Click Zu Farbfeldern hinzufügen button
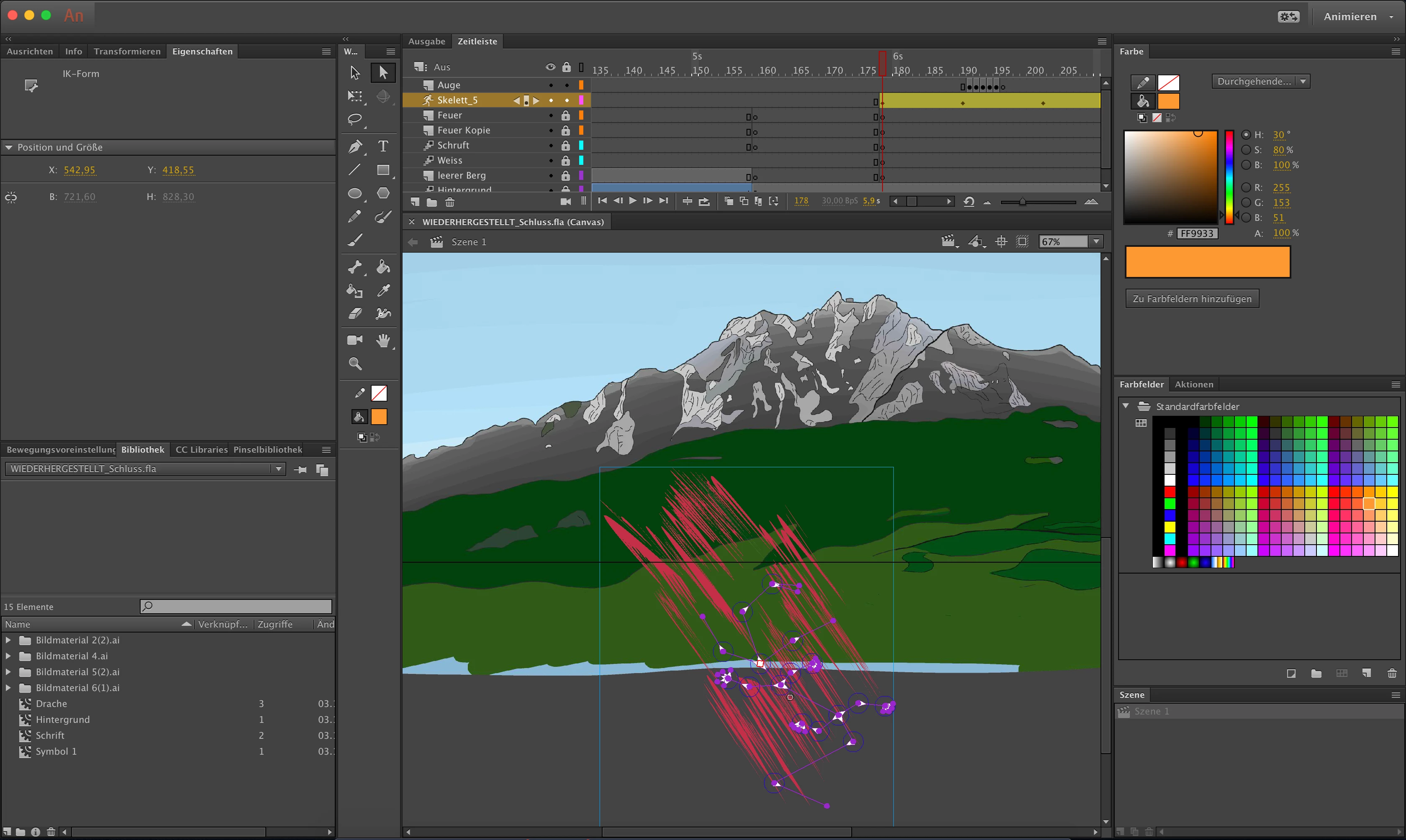 [x=1192, y=299]
